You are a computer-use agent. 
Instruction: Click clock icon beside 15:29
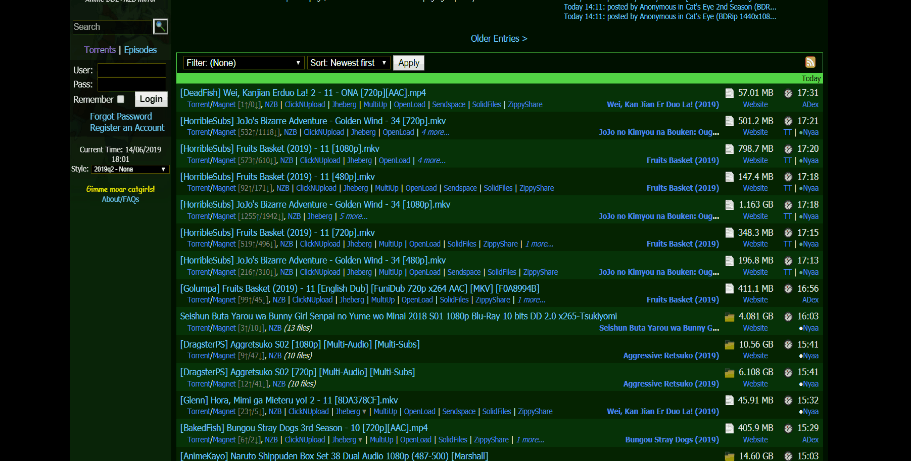pyautogui.click(x=788, y=428)
